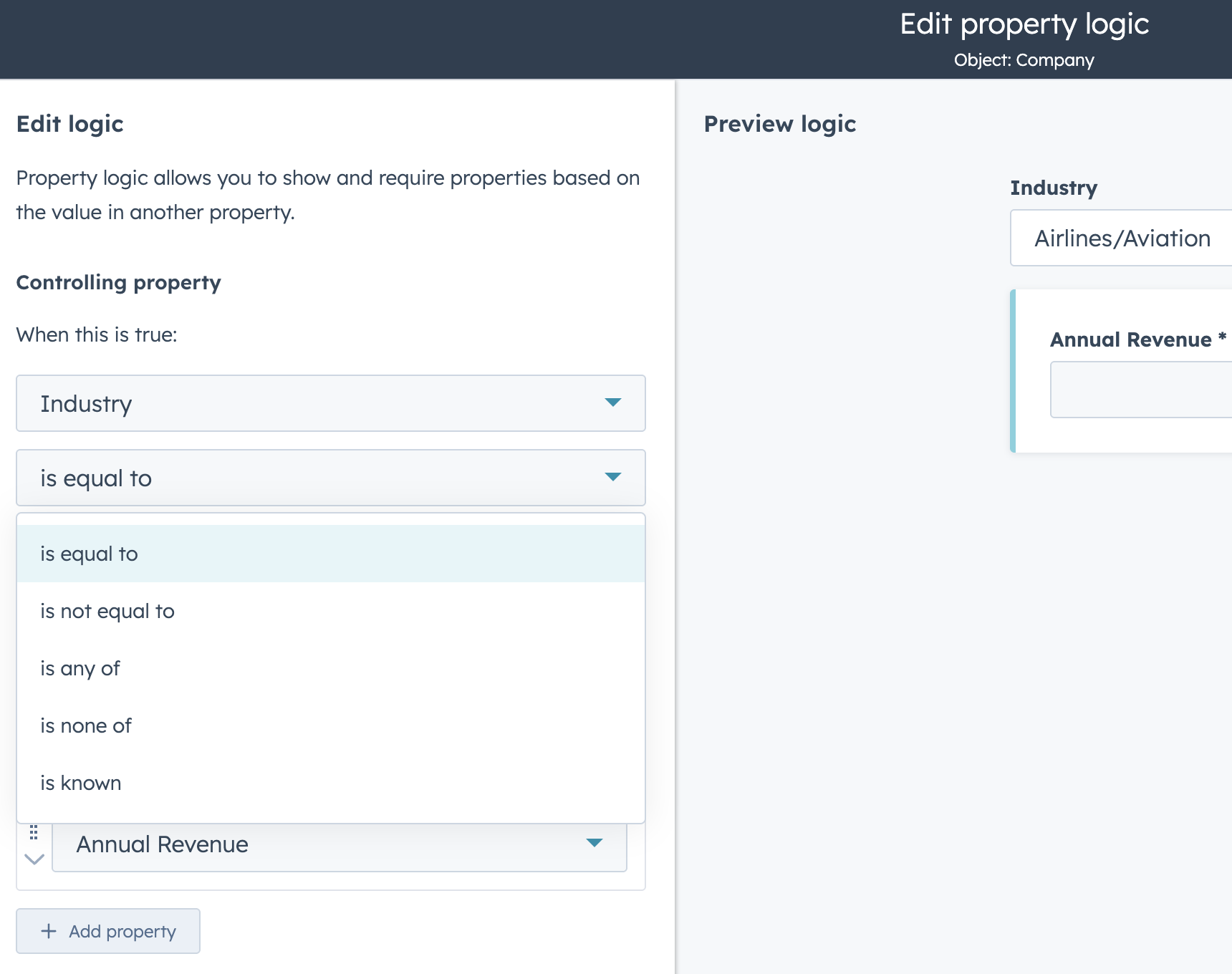Click the collapse chevron beside Annual Revenue
1232x974 pixels.
point(34,859)
